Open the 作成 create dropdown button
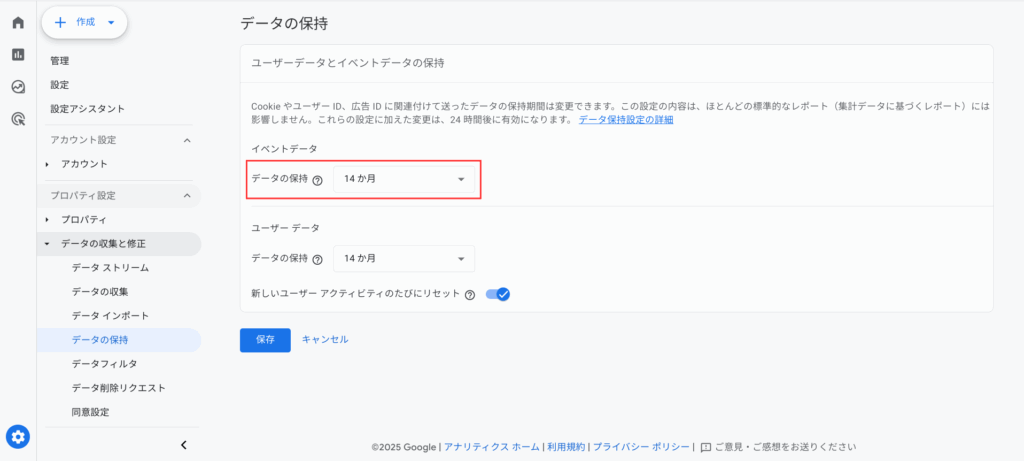The height and width of the screenshot is (461, 1024). [x=85, y=22]
